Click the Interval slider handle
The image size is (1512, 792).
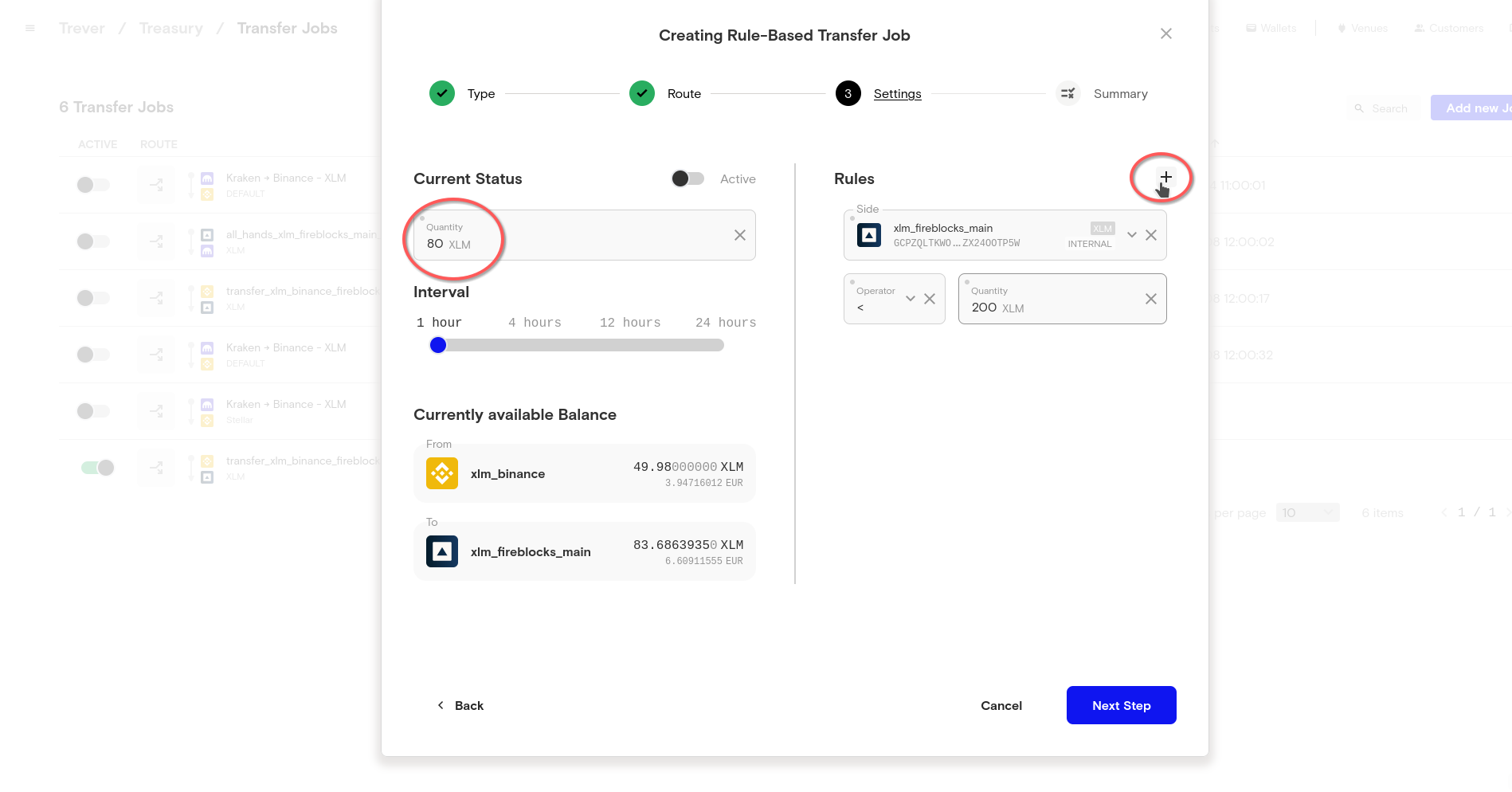tap(438, 345)
